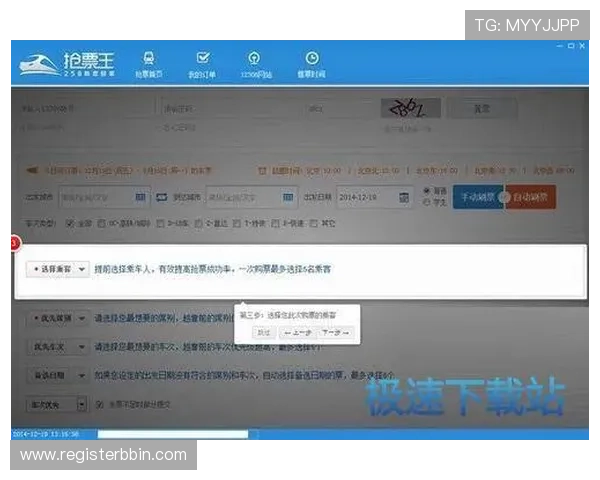Open the 备选日期 dropdown
The width and height of the screenshot is (600, 480).
(x=58, y=376)
